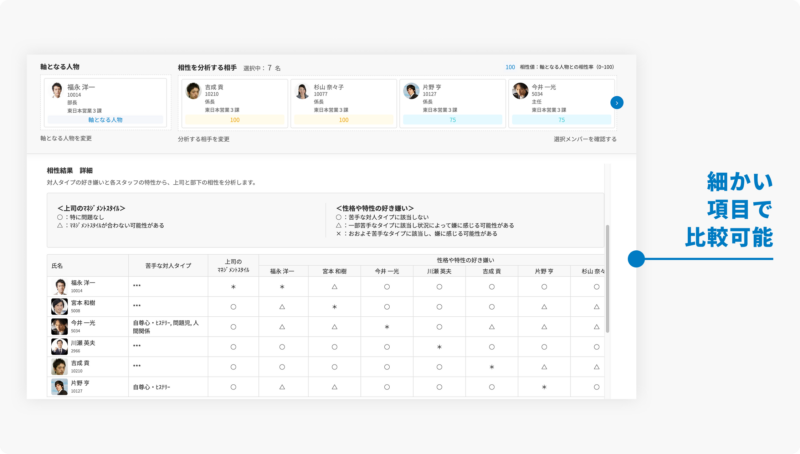Click 川瀬 英夫's avatar in the table

pos(59,345)
